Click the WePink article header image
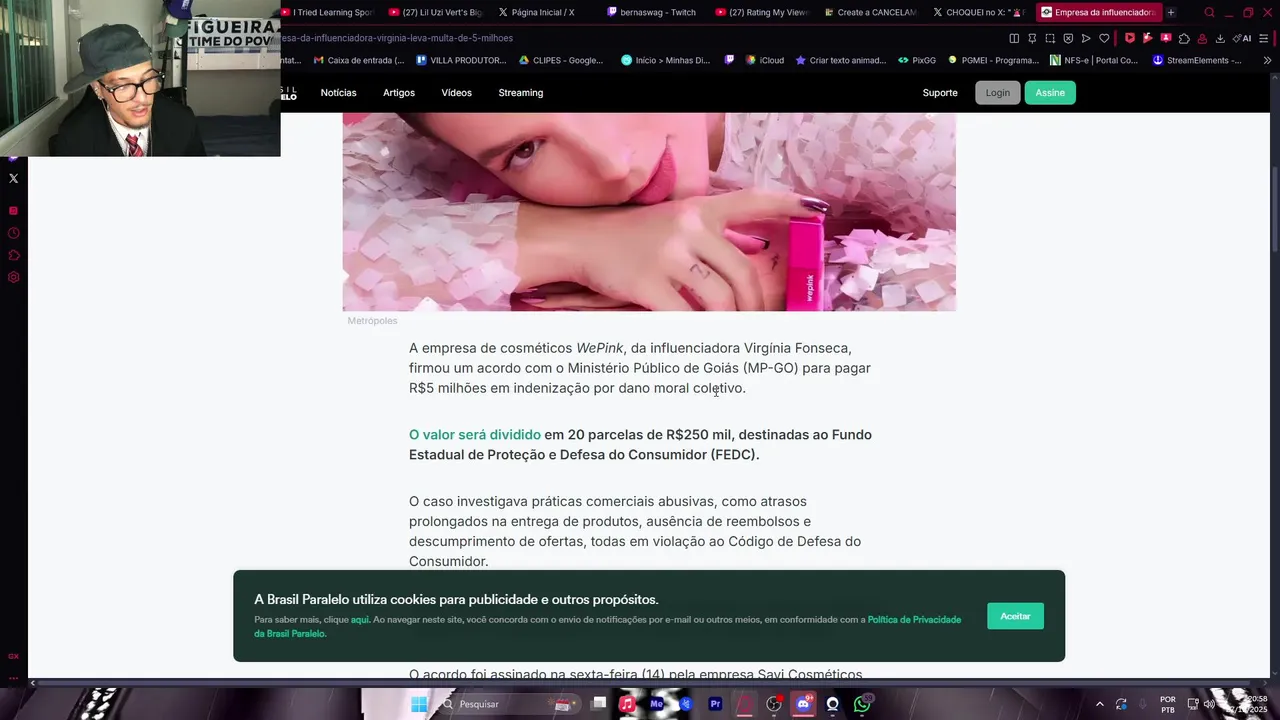 (649, 211)
